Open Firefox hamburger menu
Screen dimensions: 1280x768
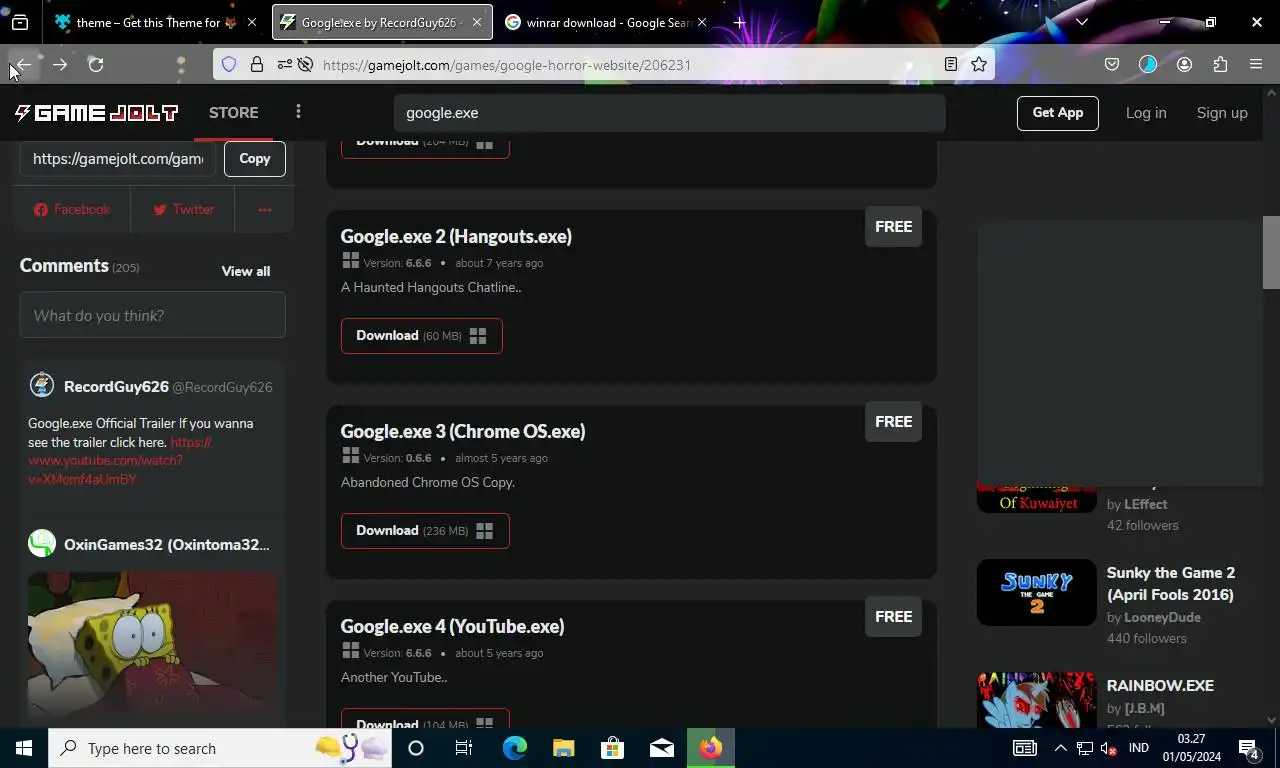tap(1256, 64)
